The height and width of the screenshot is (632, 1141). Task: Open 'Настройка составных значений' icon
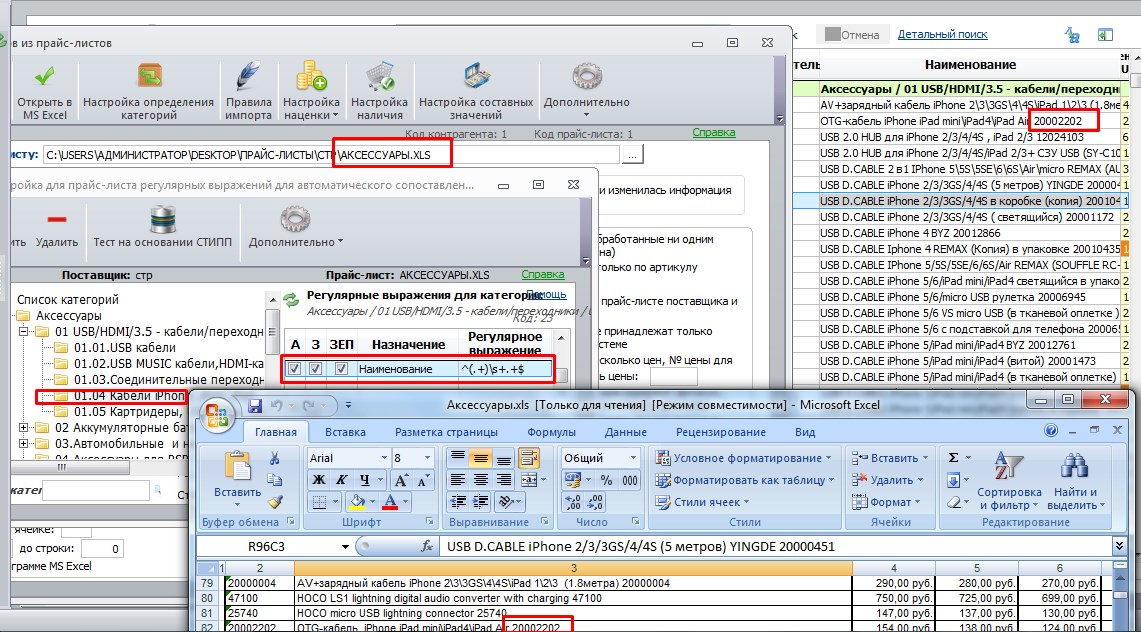pos(476,76)
